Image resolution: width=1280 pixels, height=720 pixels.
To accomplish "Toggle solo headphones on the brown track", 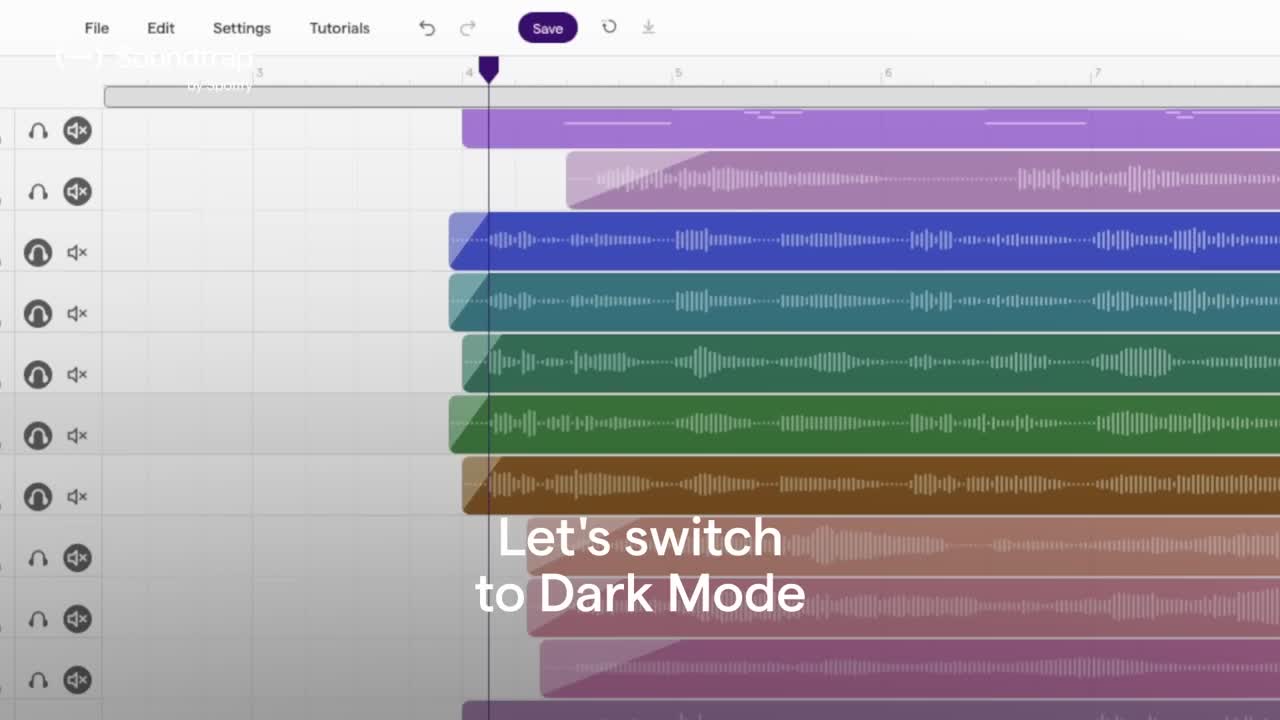I will [38, 497].
